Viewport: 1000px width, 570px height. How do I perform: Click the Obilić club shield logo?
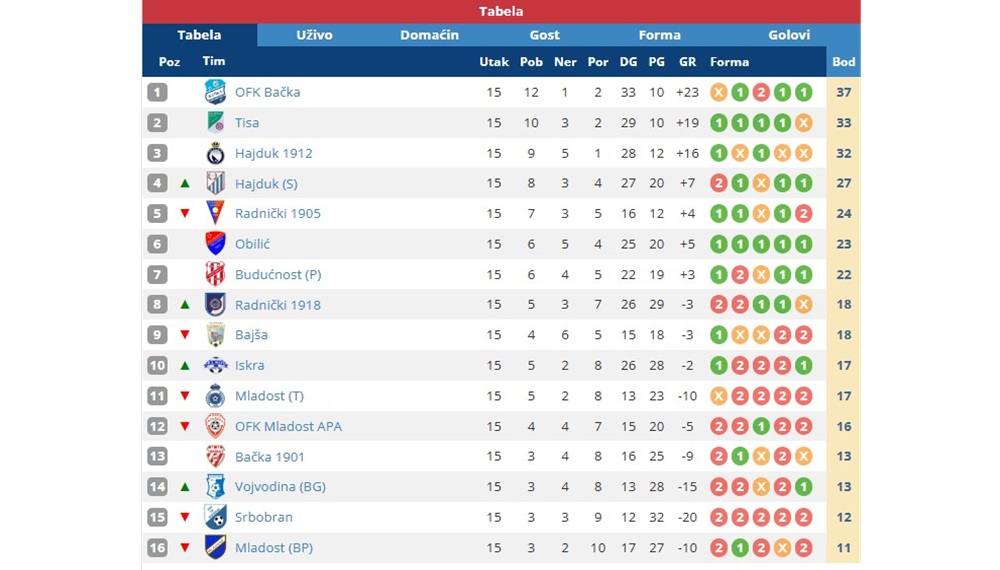215,244
